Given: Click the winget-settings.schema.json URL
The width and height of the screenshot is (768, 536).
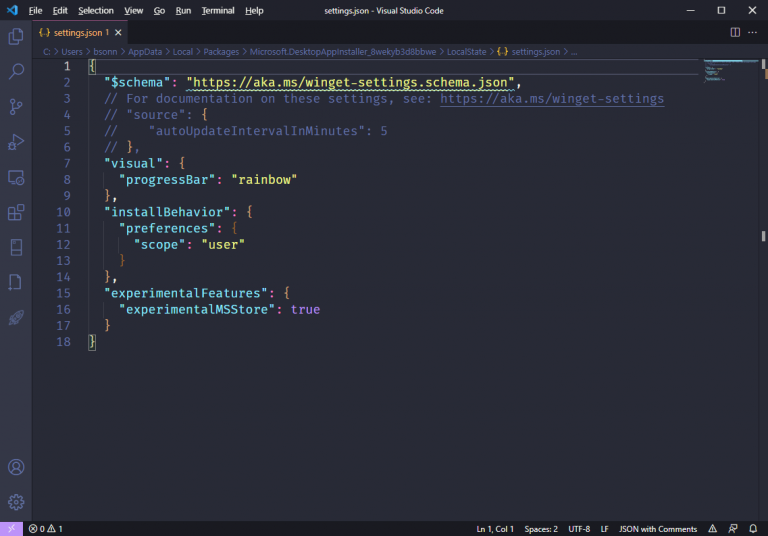Looking at the screenshot, I should 351,82.
